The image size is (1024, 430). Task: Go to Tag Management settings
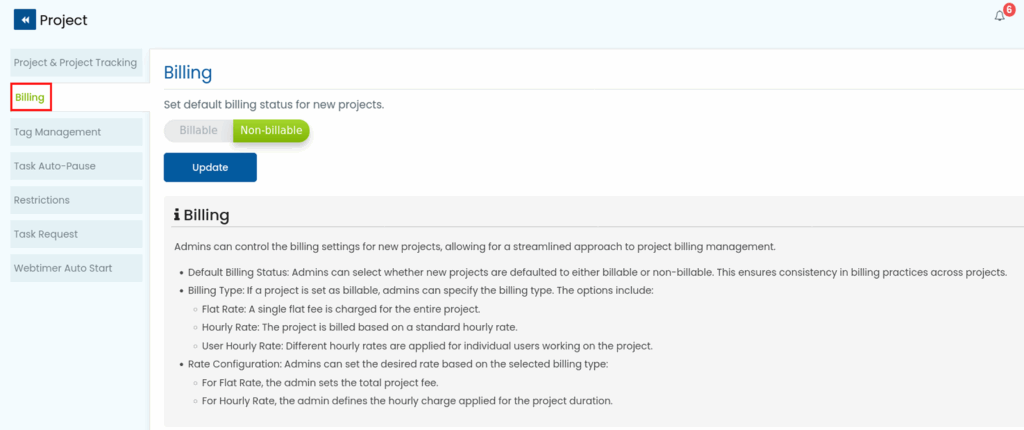(57, 131)
